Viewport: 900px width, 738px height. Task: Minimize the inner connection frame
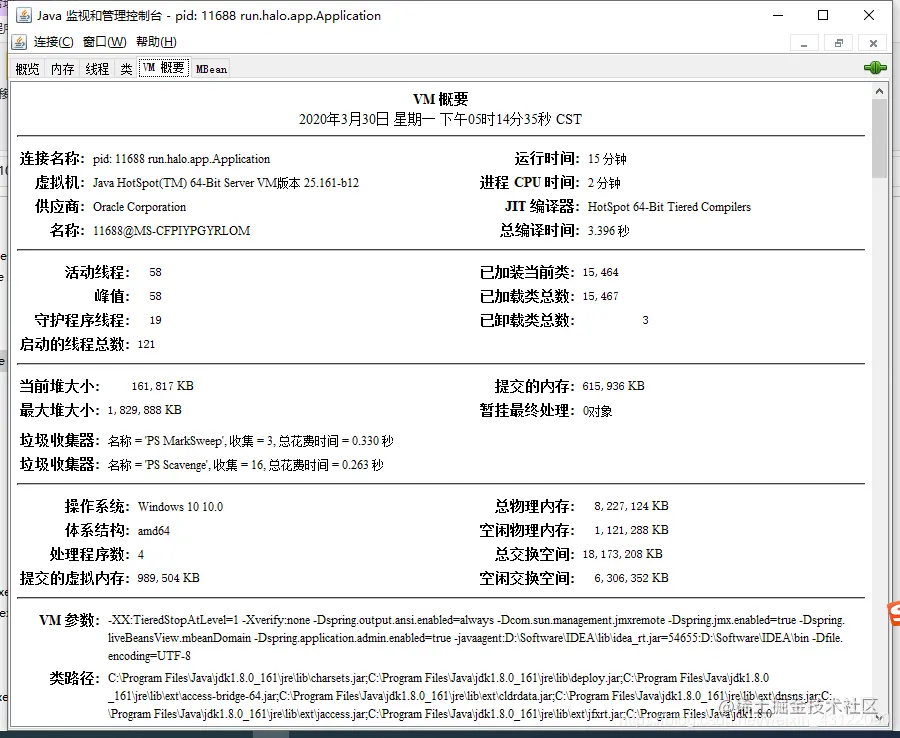(805, 44)
